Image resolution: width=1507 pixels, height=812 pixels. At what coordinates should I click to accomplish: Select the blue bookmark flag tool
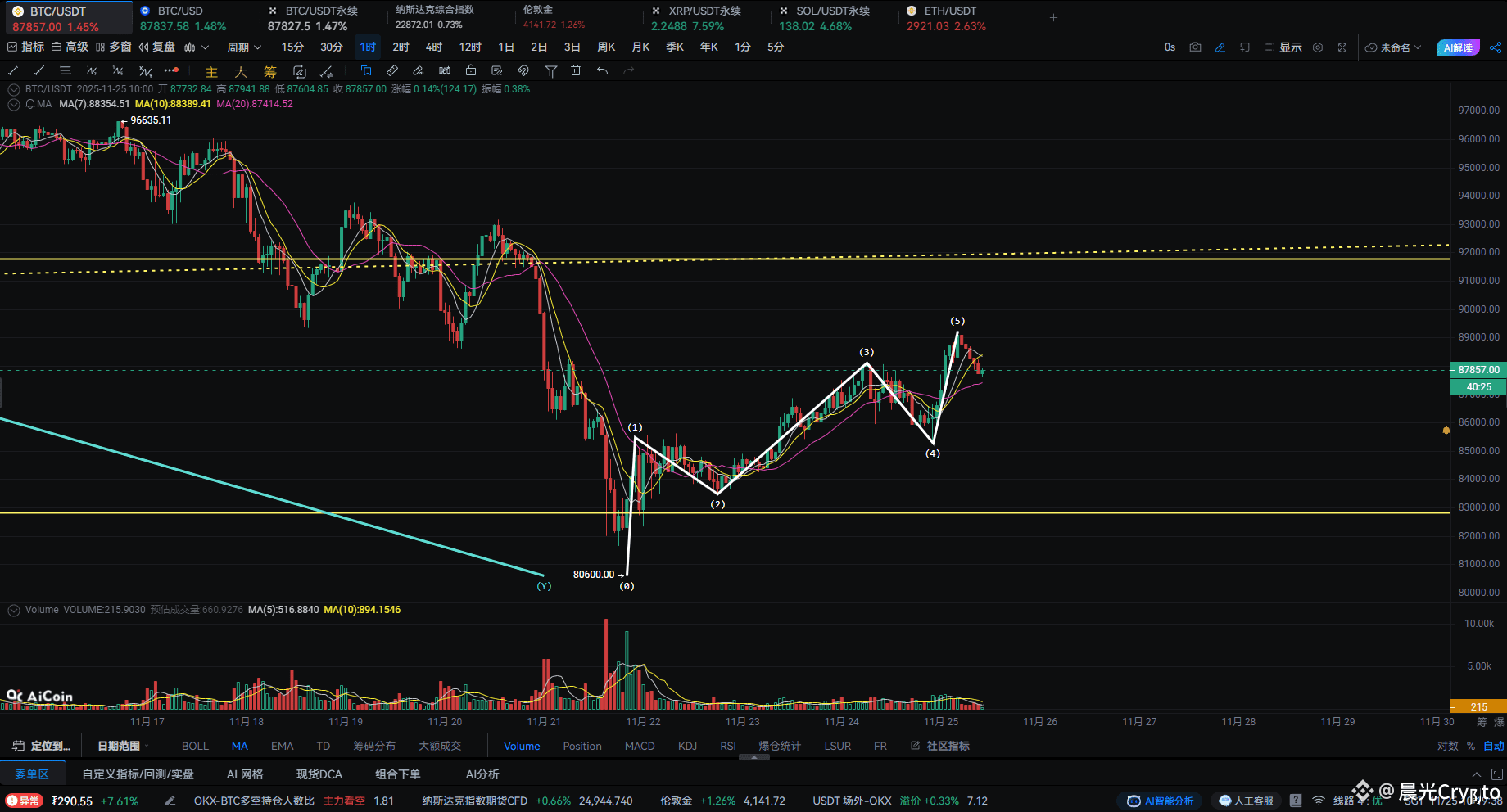click(x=366, y=71)
